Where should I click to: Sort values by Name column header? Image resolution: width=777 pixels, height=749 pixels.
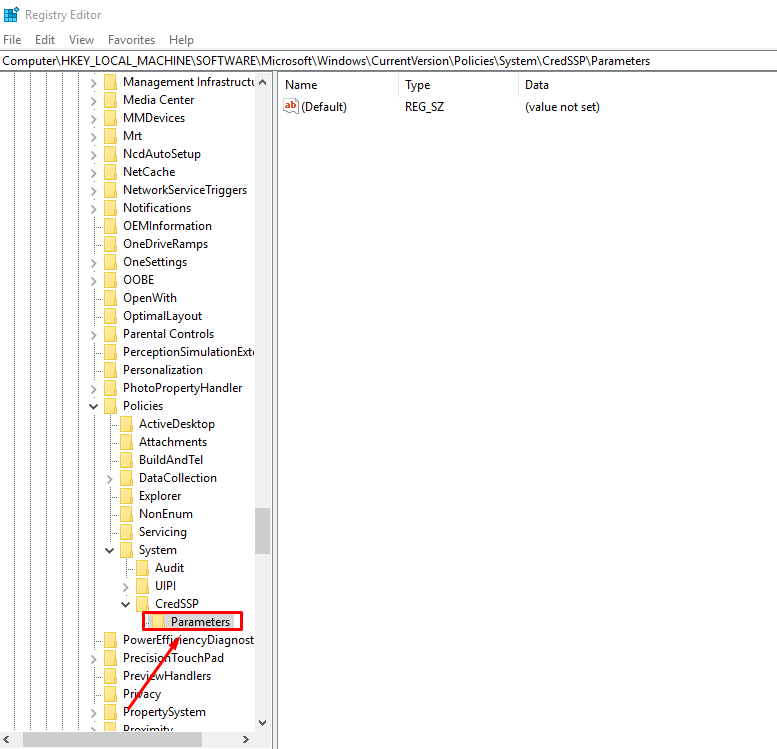pyautogui.click(x=301, y=85)
